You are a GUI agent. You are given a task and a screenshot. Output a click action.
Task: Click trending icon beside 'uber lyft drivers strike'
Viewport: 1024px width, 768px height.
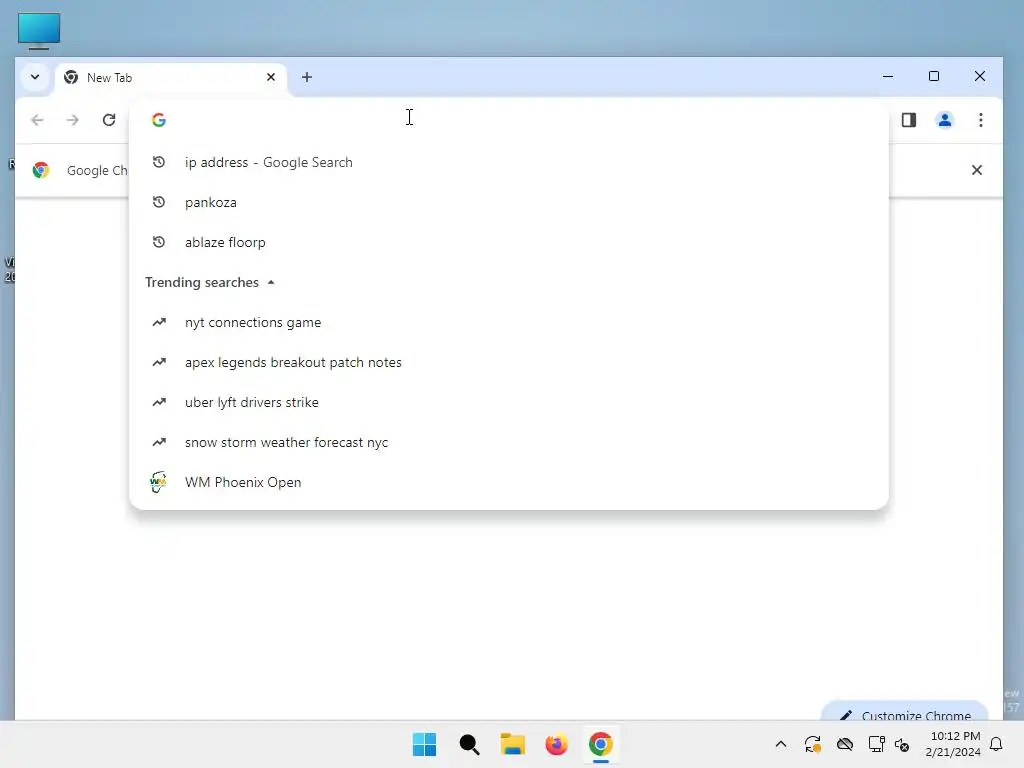coord(159,402)
